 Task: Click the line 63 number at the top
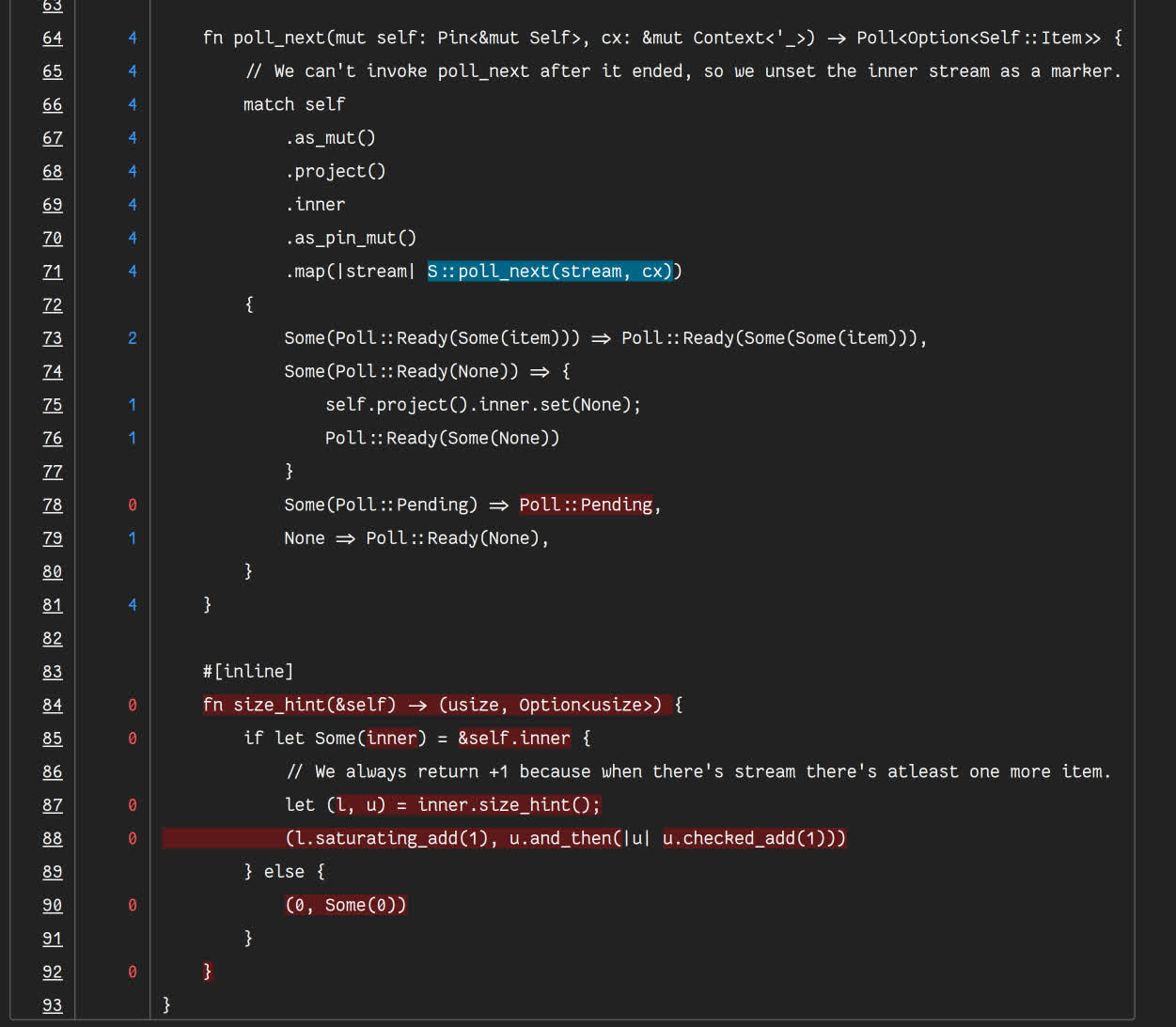pos(52,8)
